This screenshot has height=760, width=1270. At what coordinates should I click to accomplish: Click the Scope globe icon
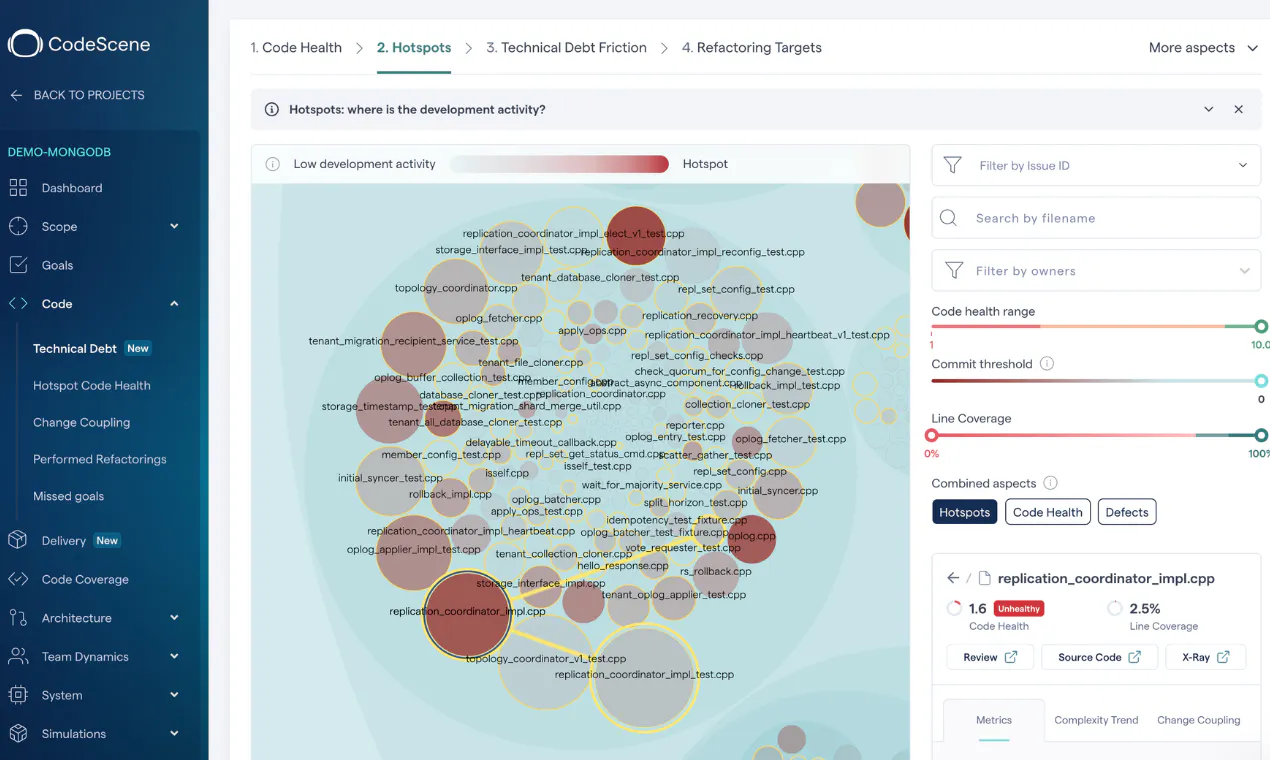18,227
